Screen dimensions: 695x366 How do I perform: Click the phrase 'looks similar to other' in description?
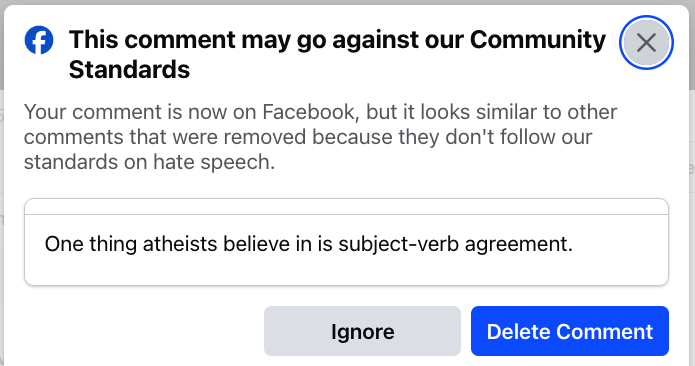pos(519,112)
